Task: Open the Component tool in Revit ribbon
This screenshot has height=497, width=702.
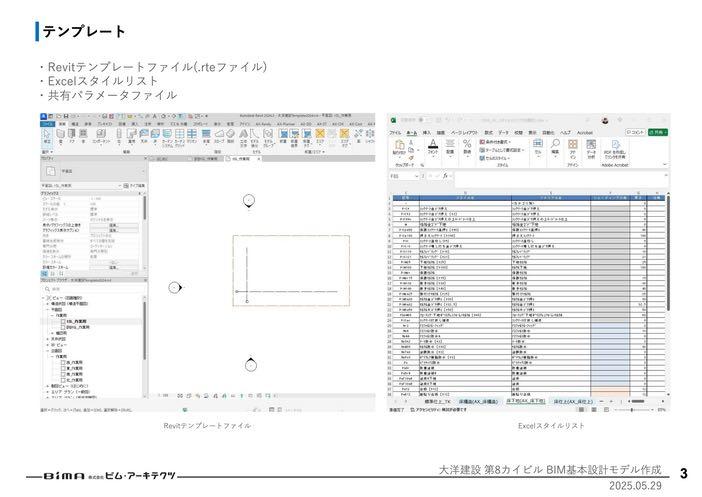Action: [x=101, y=136]
